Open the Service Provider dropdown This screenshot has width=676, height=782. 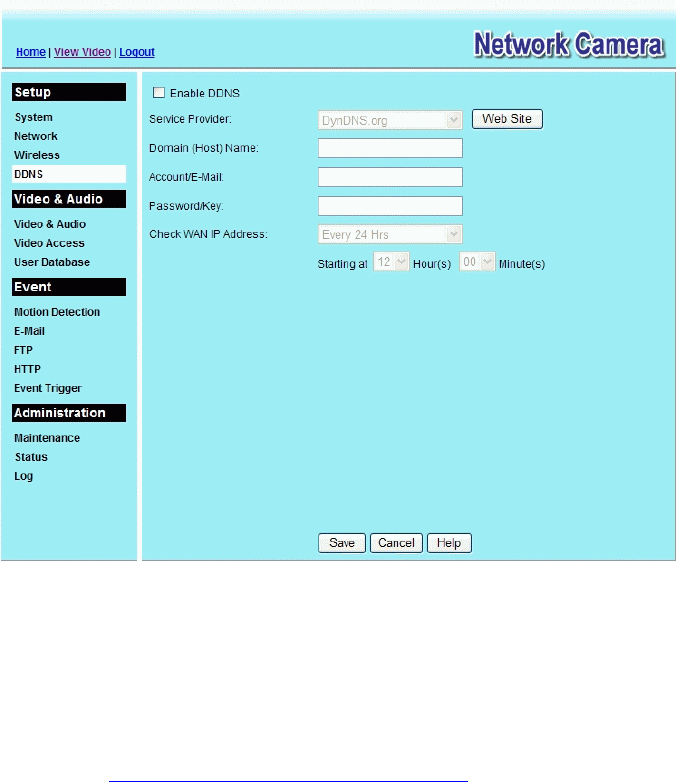tap(390, 120)
